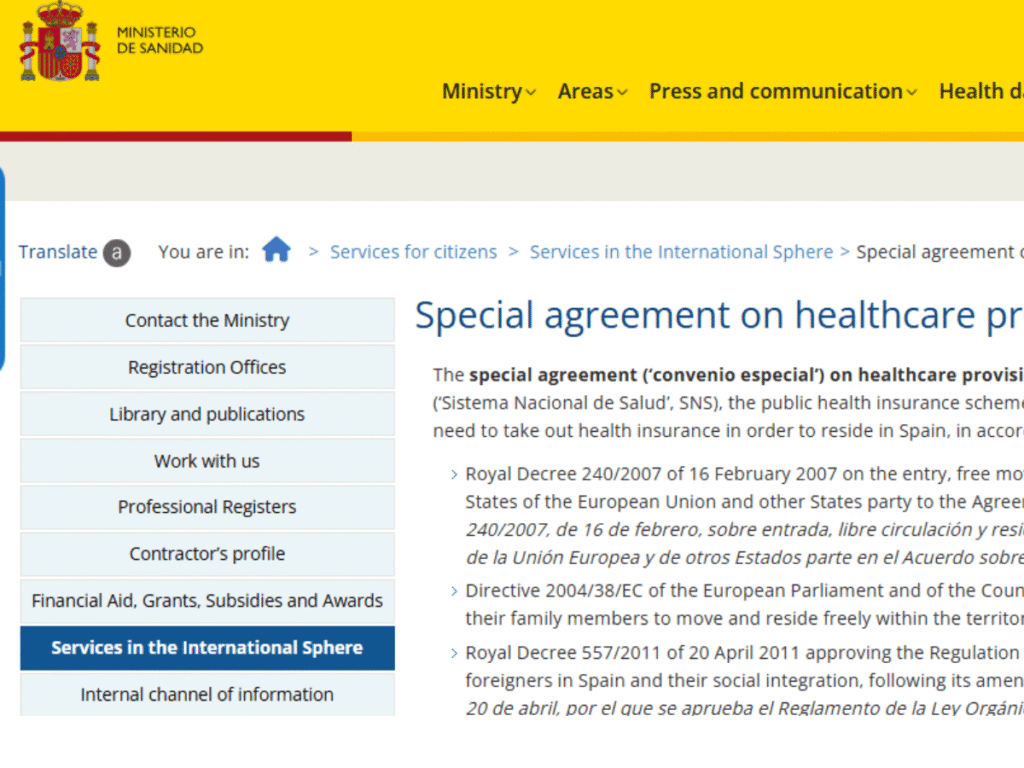Select 'Services in the International Sphere' in sidebar
Viewport: 1024px width, 768px height.
(x=207, y=647)
